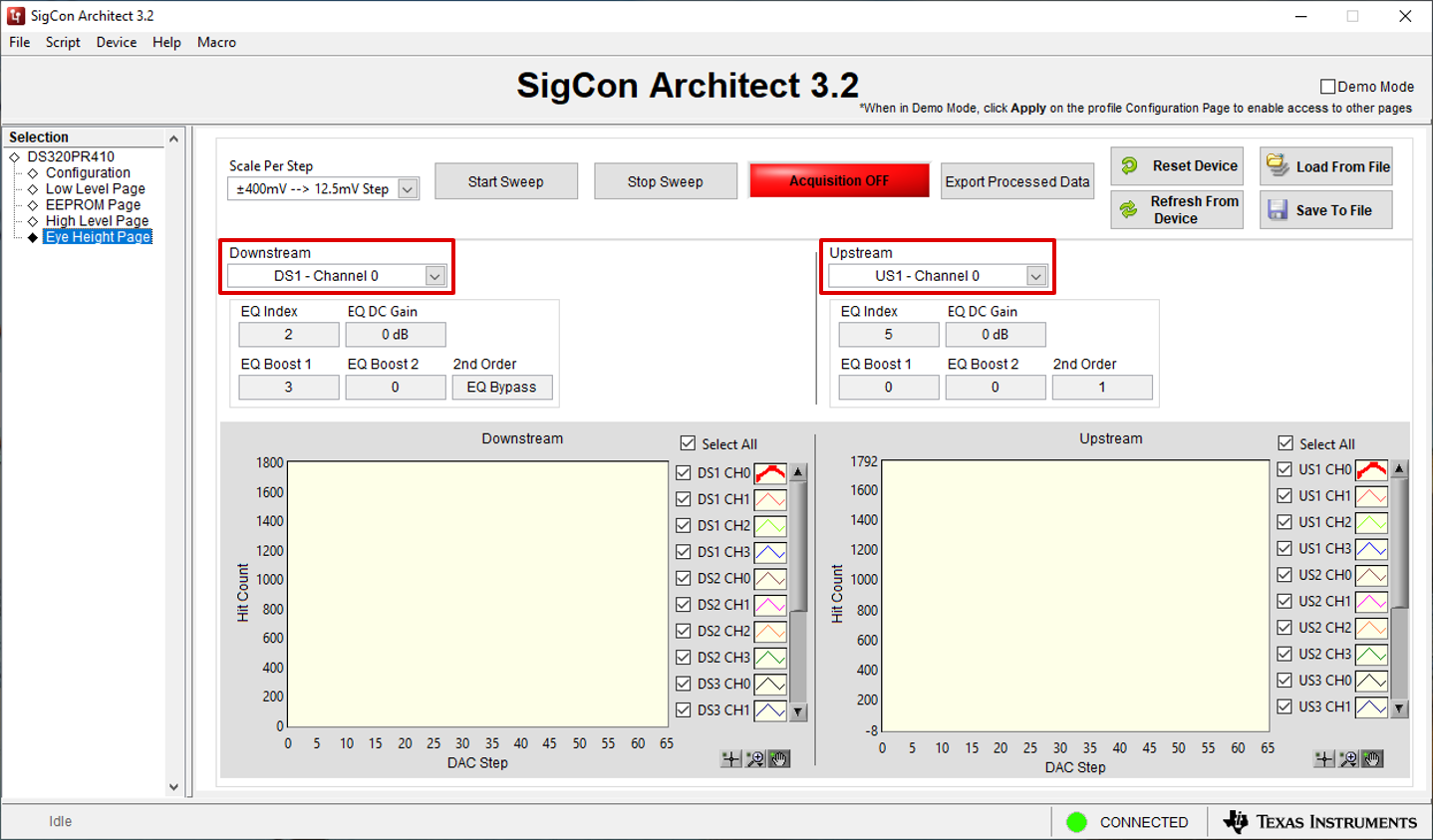Click the Load From File folder icon
This screenshot has height=840, width=1433.
point(1278,165)
